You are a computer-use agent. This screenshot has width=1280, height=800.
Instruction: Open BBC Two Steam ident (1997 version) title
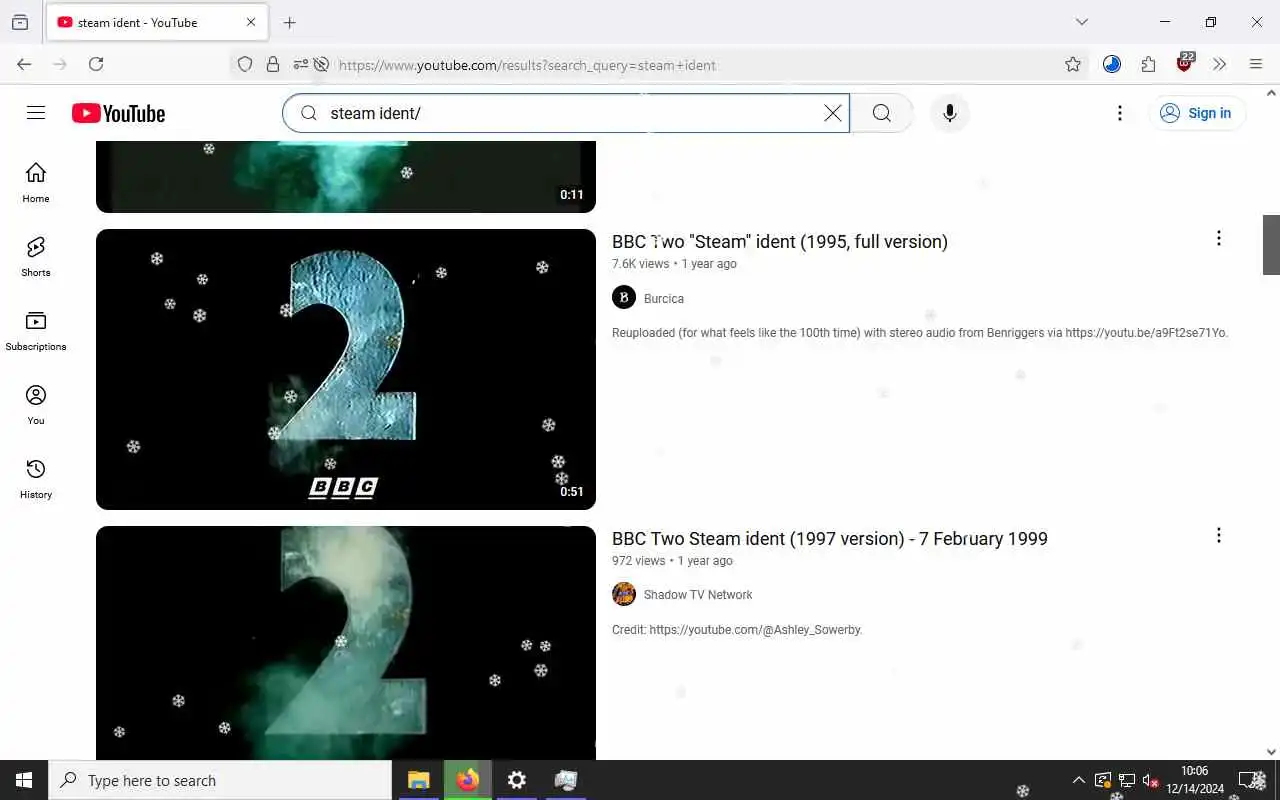pyautogui.click(x=830, y=538)
